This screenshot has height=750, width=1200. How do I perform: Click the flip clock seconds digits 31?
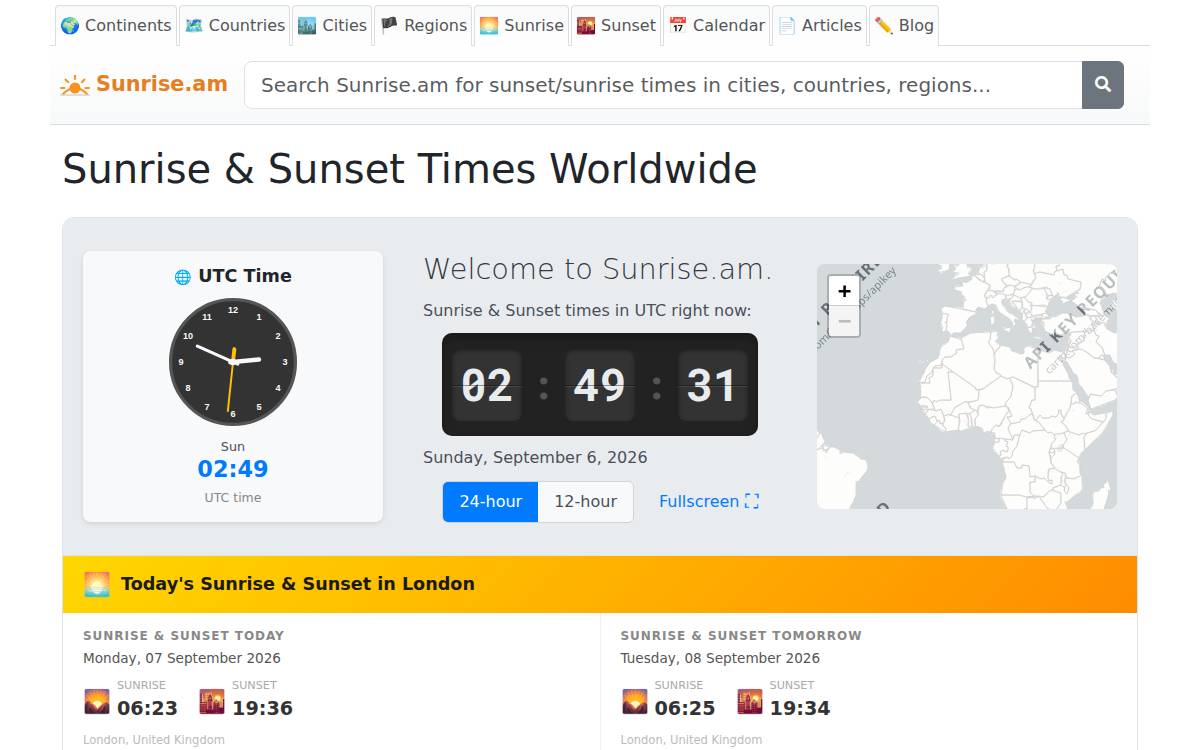(712, 385)
